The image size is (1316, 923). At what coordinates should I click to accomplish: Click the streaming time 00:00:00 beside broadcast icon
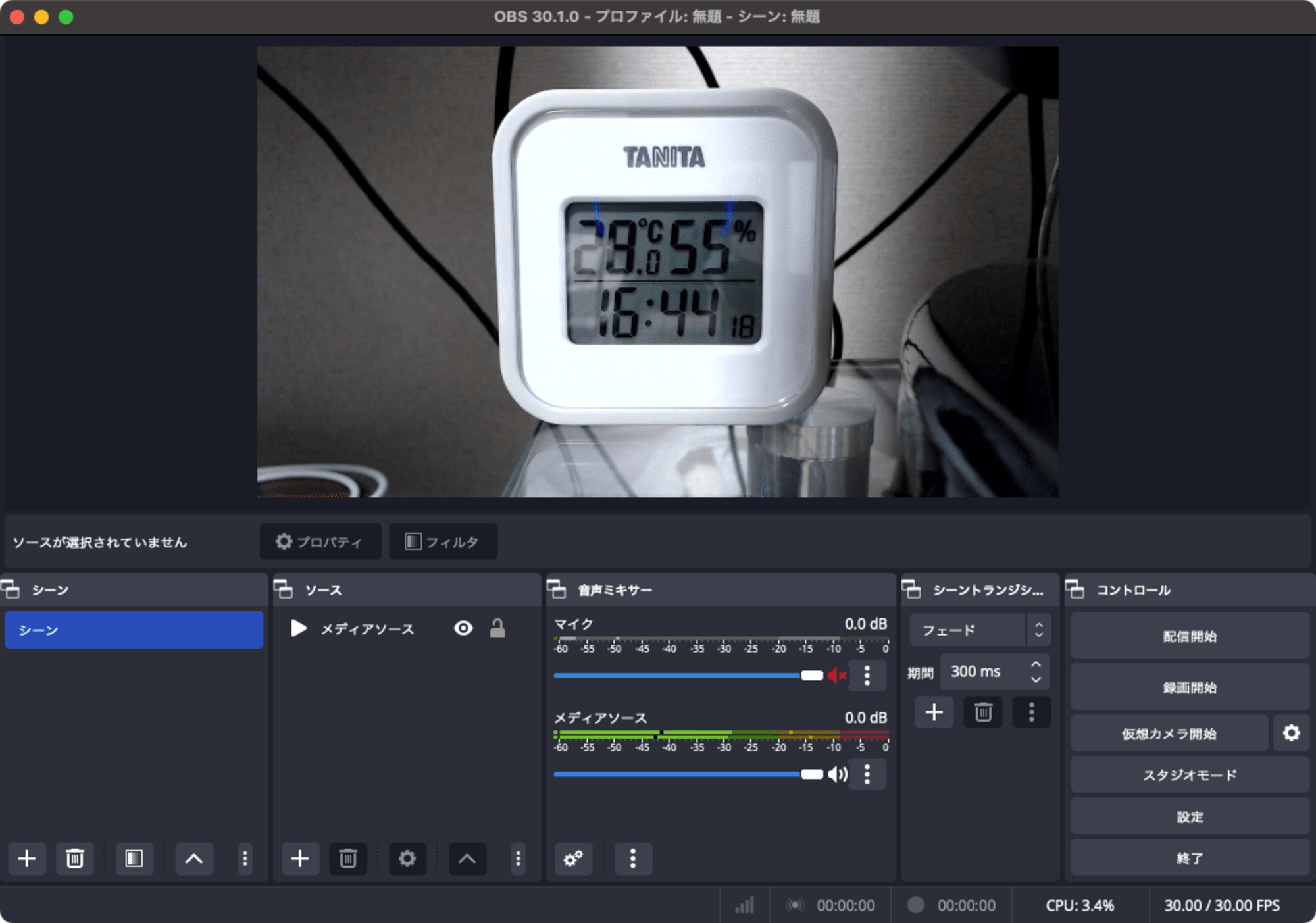[846, 906]
